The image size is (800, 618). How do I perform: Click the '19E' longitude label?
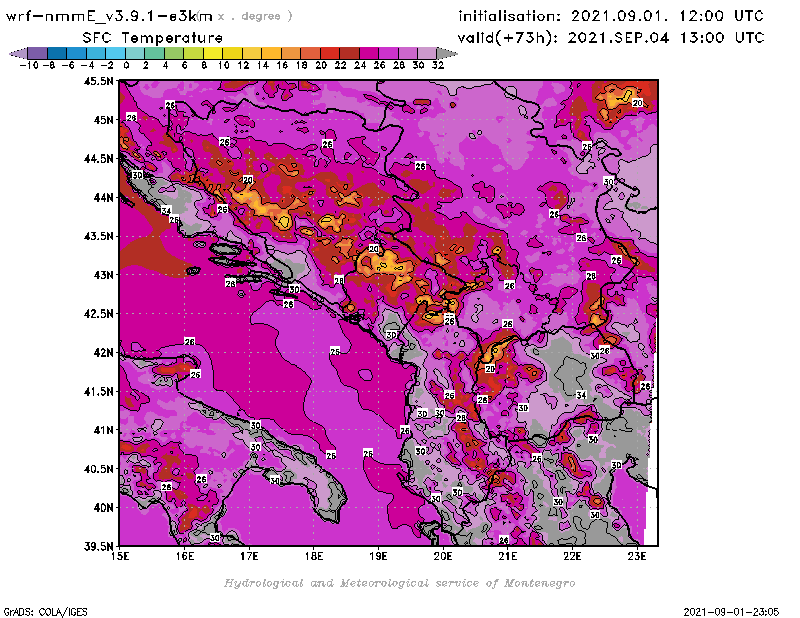[379, 556]
